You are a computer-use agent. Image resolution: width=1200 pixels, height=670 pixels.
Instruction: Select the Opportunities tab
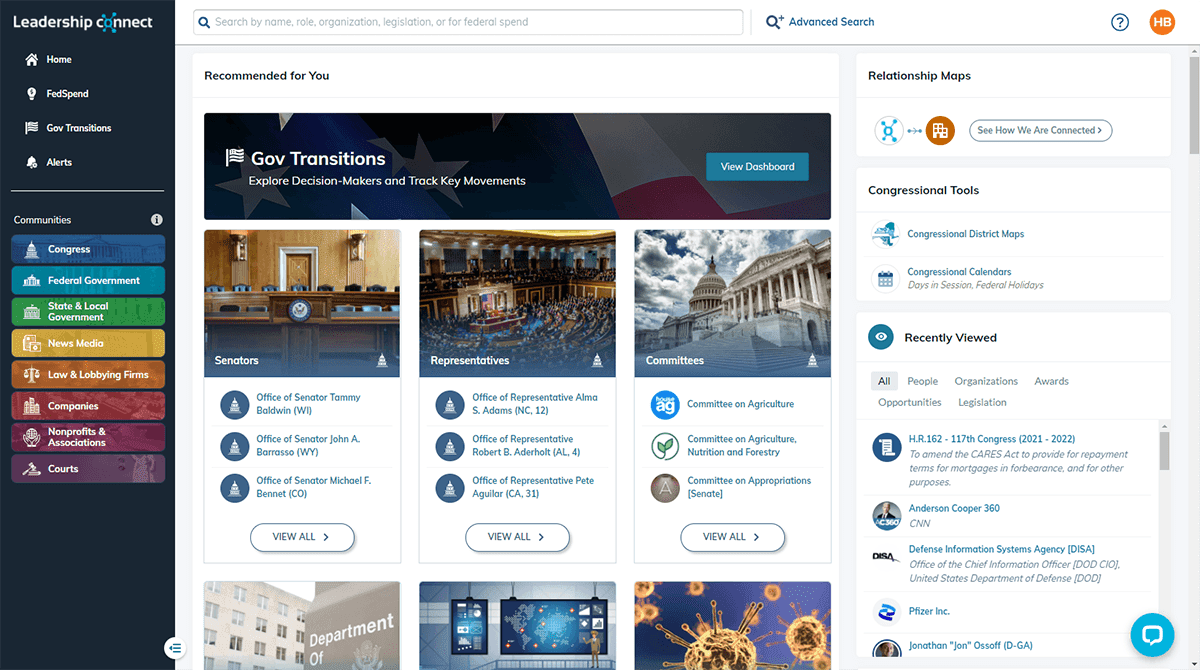pyautogui.click(x=910, y=402)
